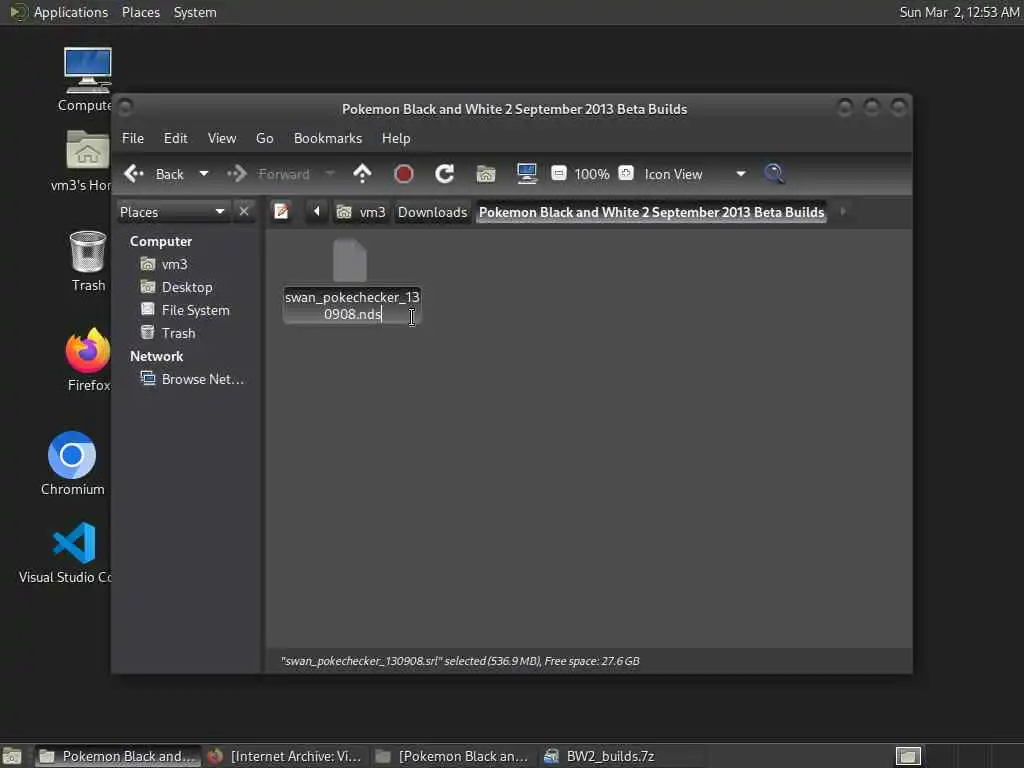Open the Help menu
This screenshot has width=1024, height=768.
[396, 138]
